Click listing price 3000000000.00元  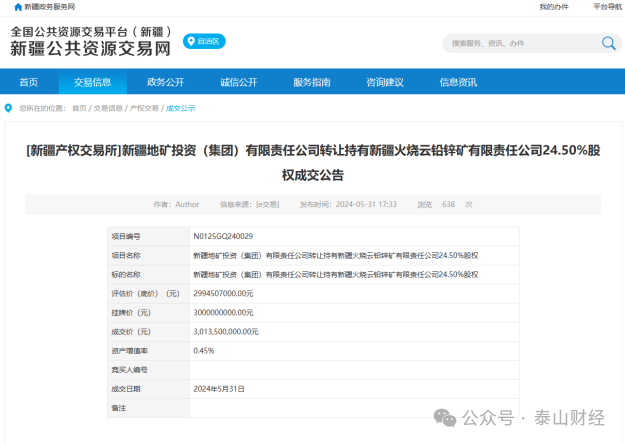pos(223,313)
